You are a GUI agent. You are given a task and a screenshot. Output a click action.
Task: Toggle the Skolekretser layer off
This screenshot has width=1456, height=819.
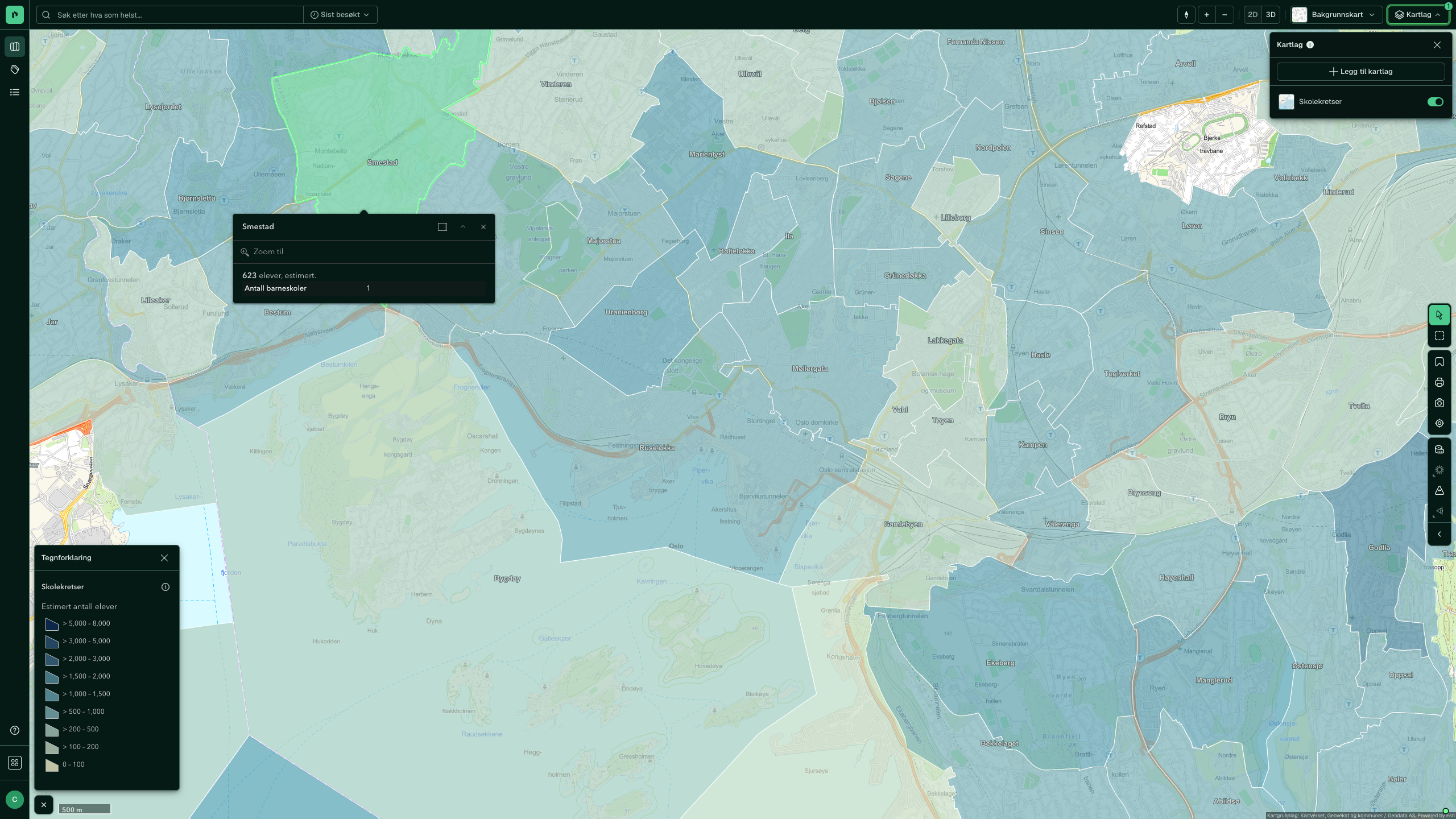point(1435,102)
